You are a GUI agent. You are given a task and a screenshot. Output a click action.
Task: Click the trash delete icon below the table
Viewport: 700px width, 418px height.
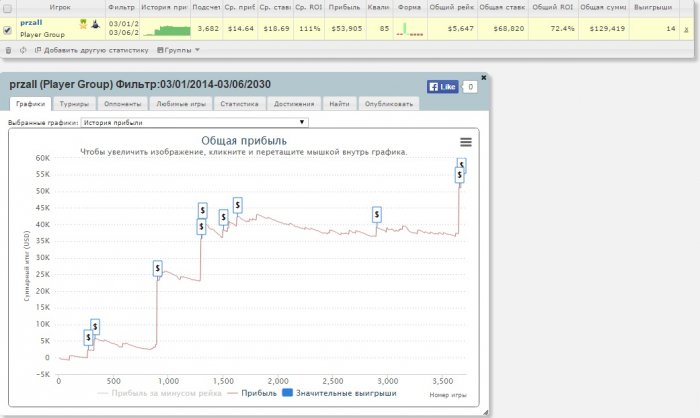8,50
